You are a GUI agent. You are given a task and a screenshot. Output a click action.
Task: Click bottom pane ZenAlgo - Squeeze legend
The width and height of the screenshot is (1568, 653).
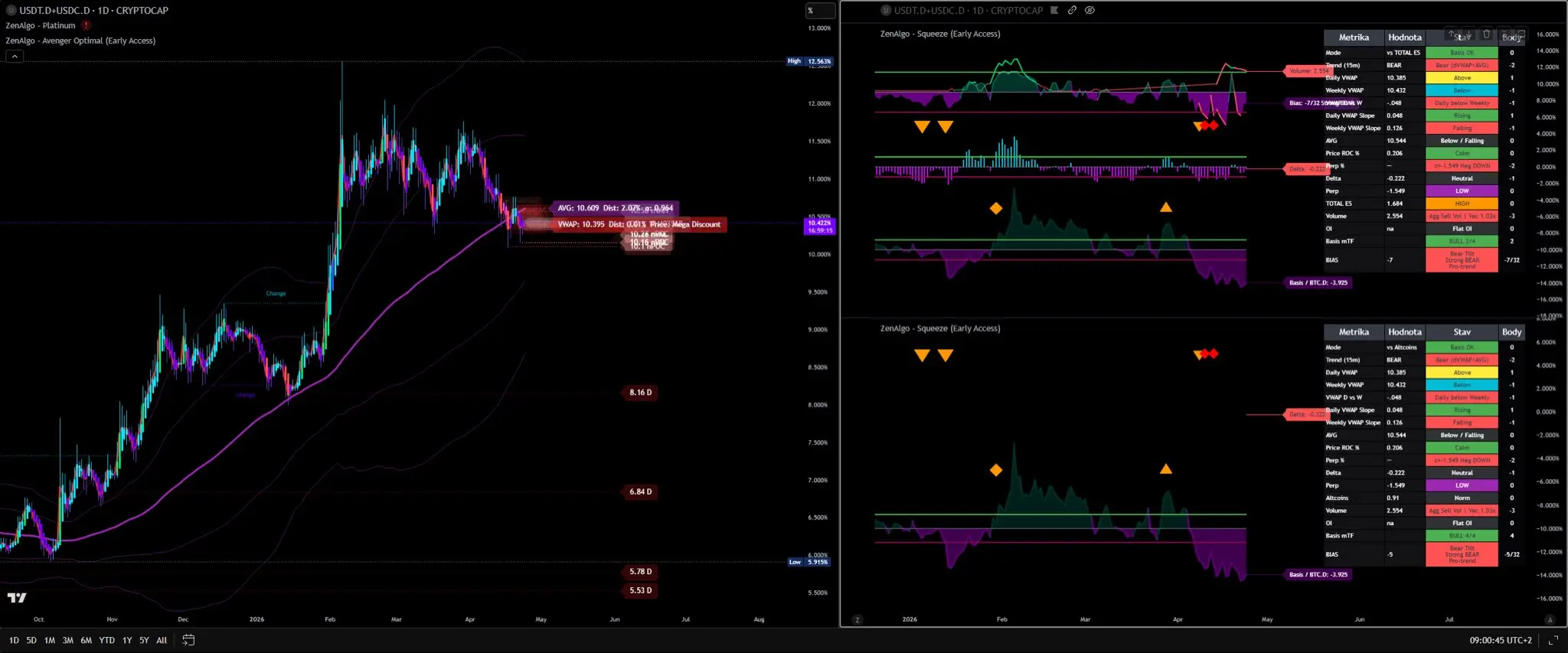pyautogui.click(x=940, y=328)
